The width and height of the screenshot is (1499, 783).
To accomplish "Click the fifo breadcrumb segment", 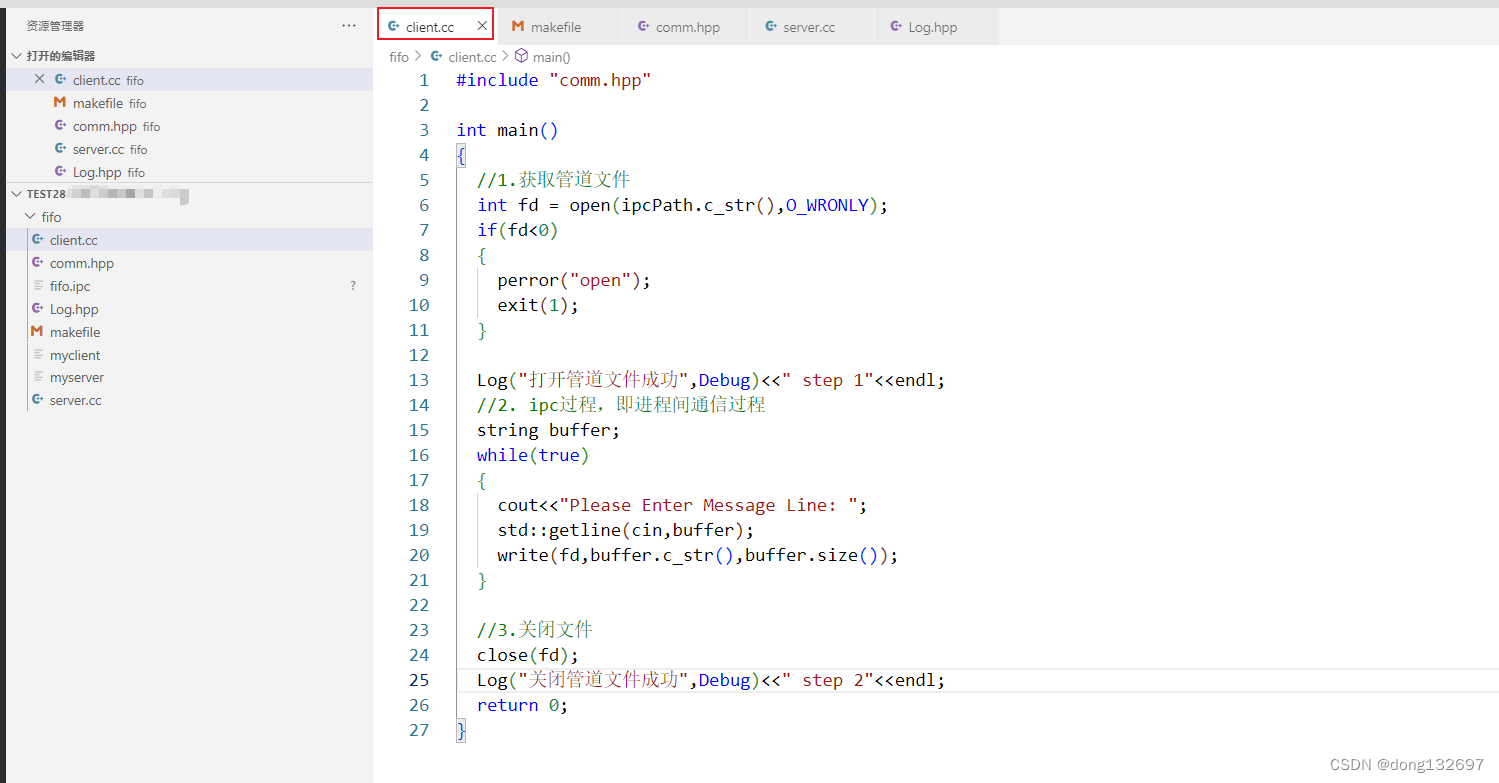I will (x=399, y=57).
